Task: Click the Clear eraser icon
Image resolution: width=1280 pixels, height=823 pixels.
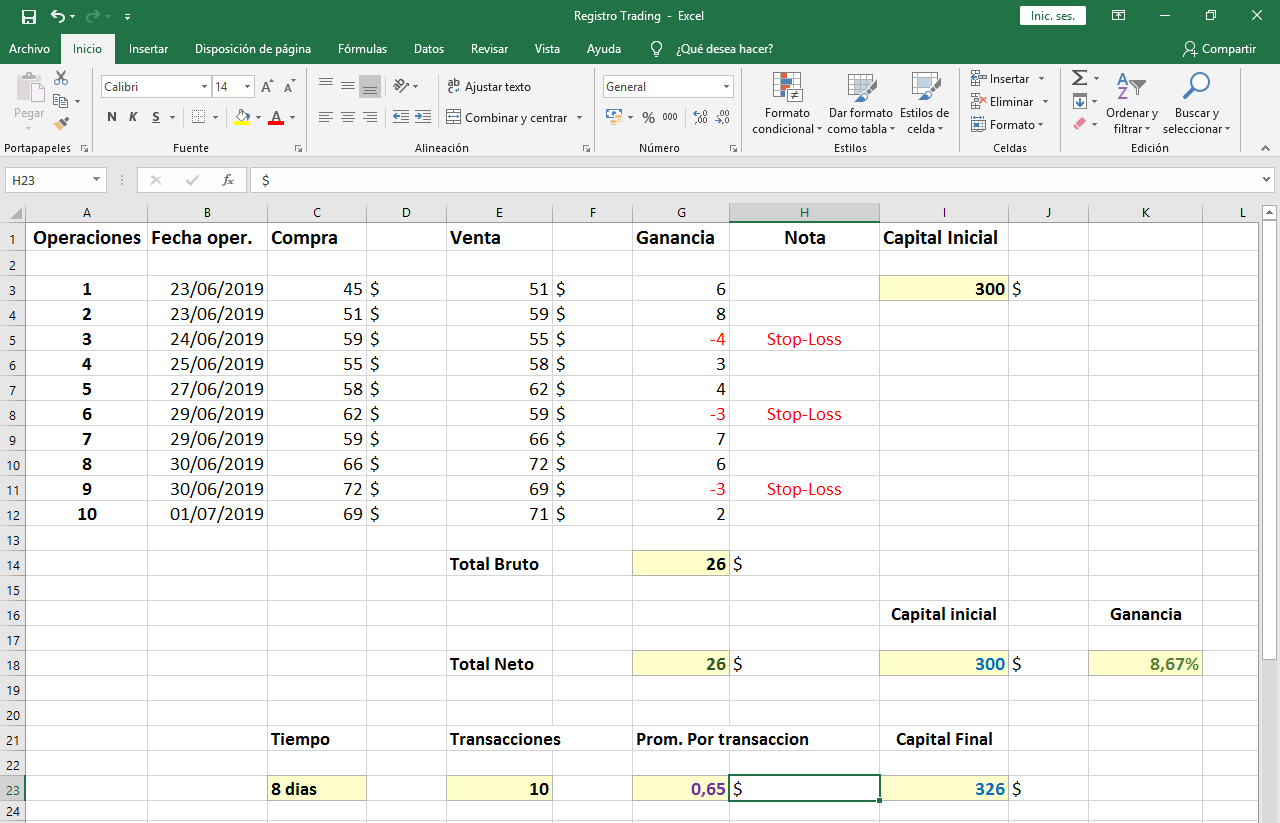Action: (1079, 124)
